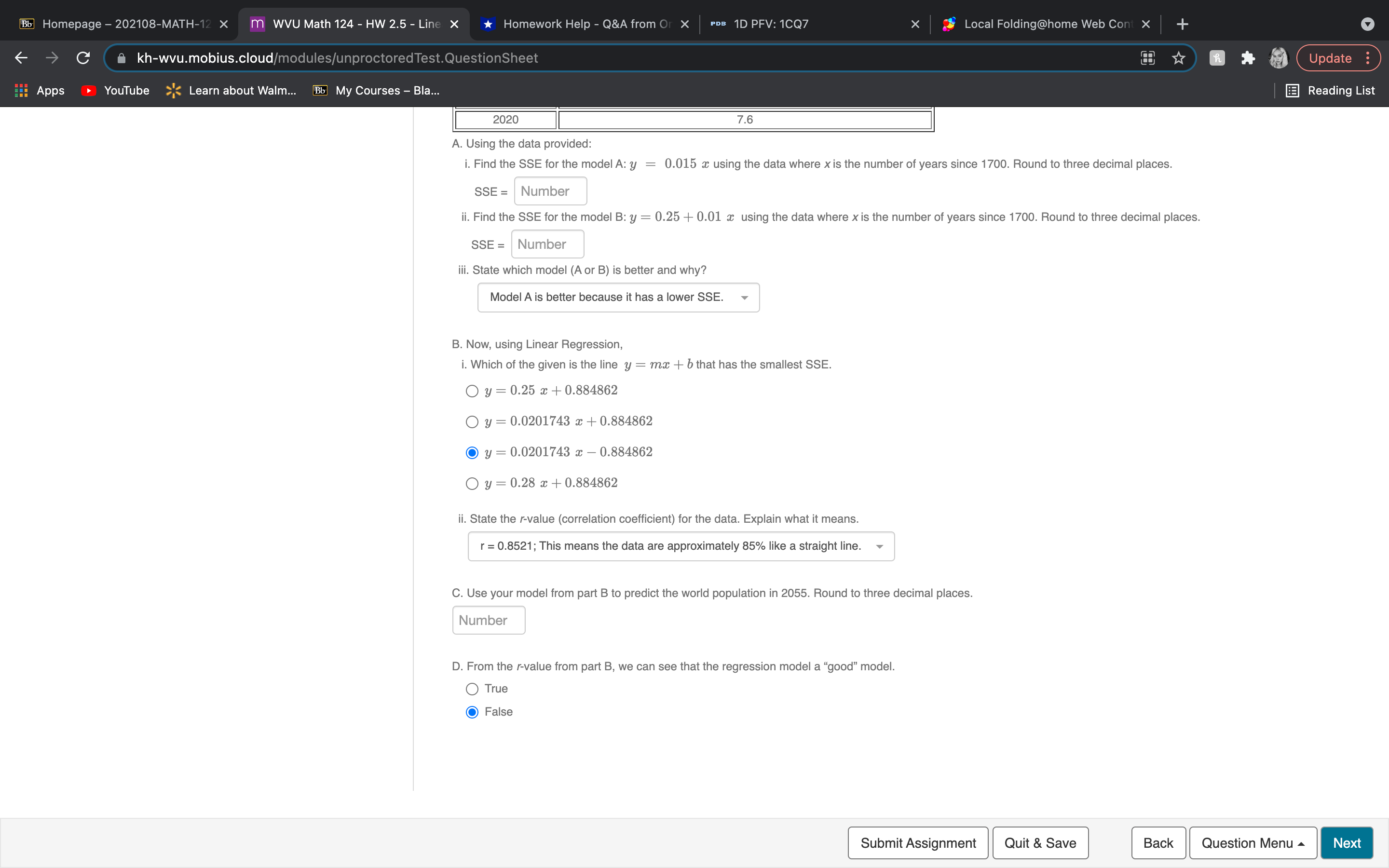Open the browser Extensions puzzle icon
Image resolution: width=1389 pixels, height=868 pixels.
coord(1248,57)
